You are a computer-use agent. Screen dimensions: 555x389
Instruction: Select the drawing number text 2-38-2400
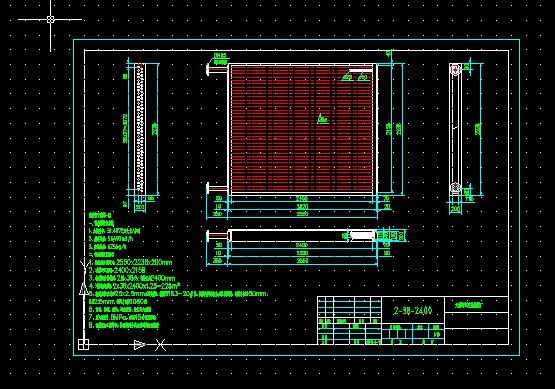pyautogui.click(x=413, y=311)
